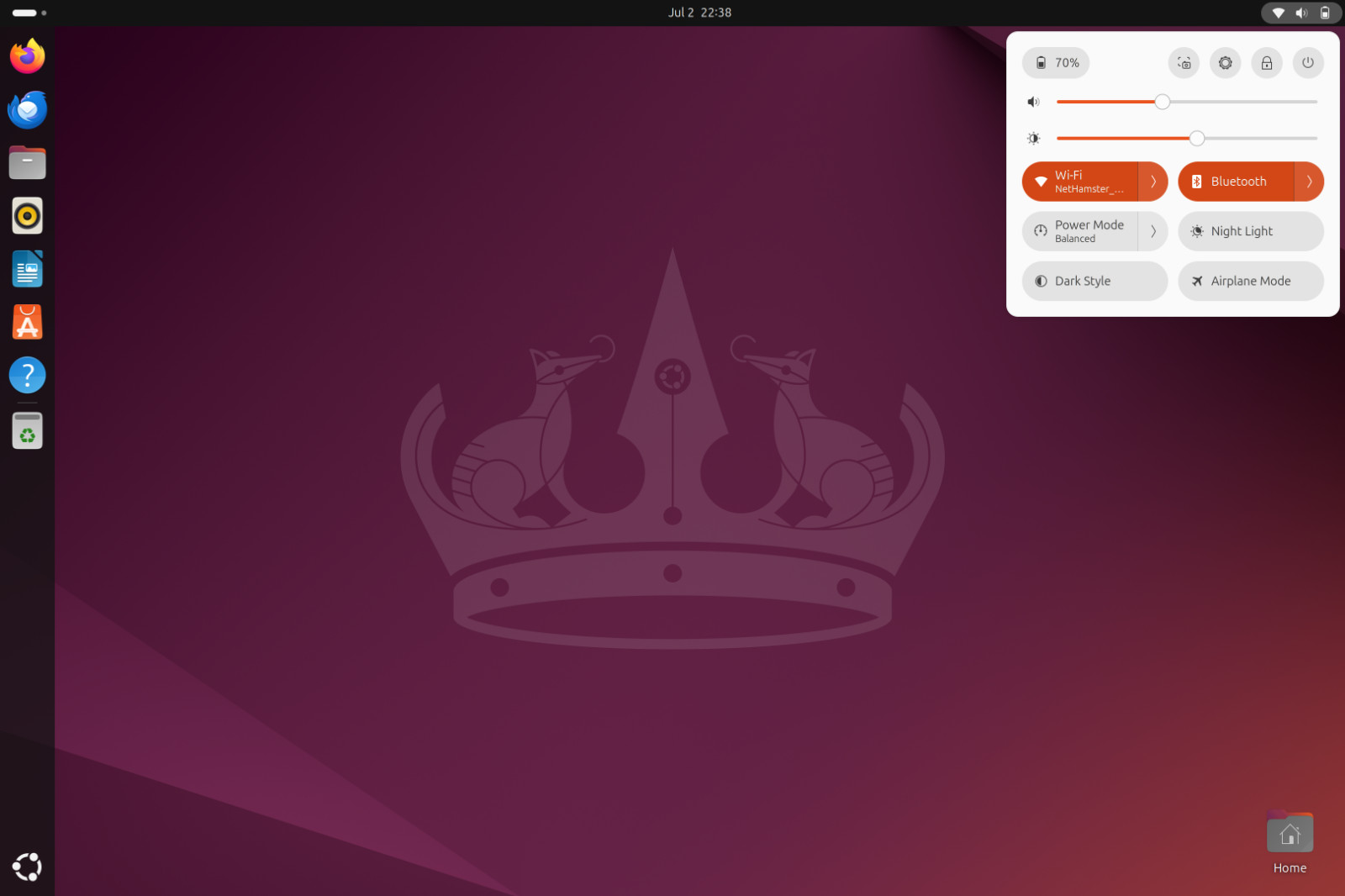This screenshot has width=1345, height=896.
Task: Click the brightness sun icon
Action: 1034,139
